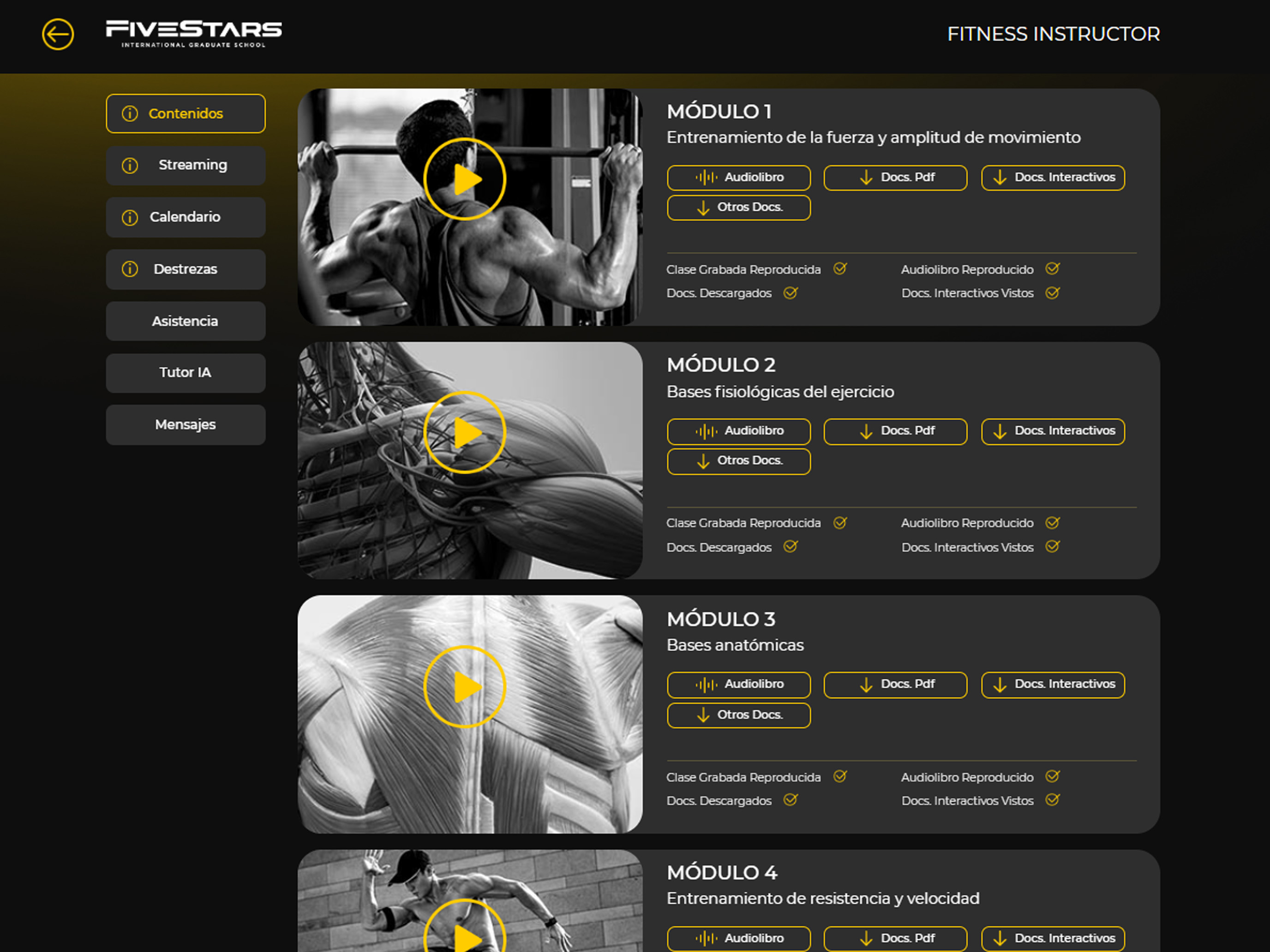Open the Asistencia section
The height and width of the screenshot is (952, 1270).
coord(186,321)
